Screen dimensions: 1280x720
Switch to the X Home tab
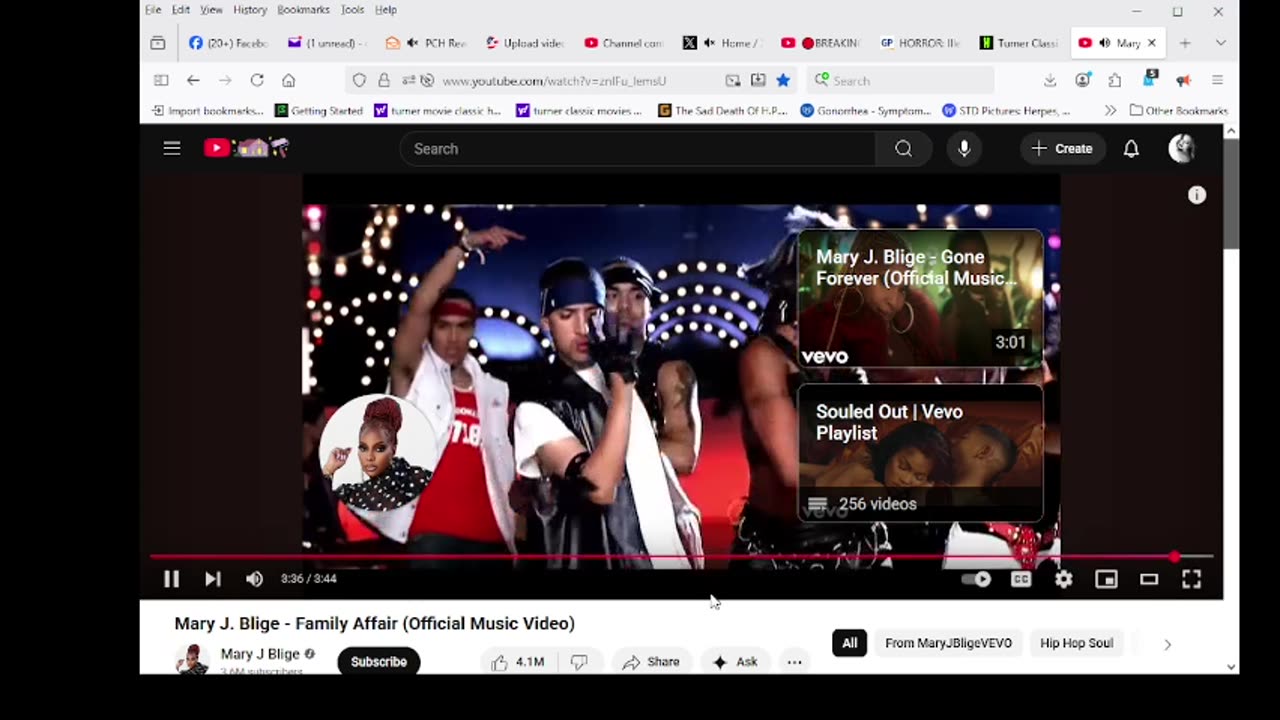coord(723,43)
